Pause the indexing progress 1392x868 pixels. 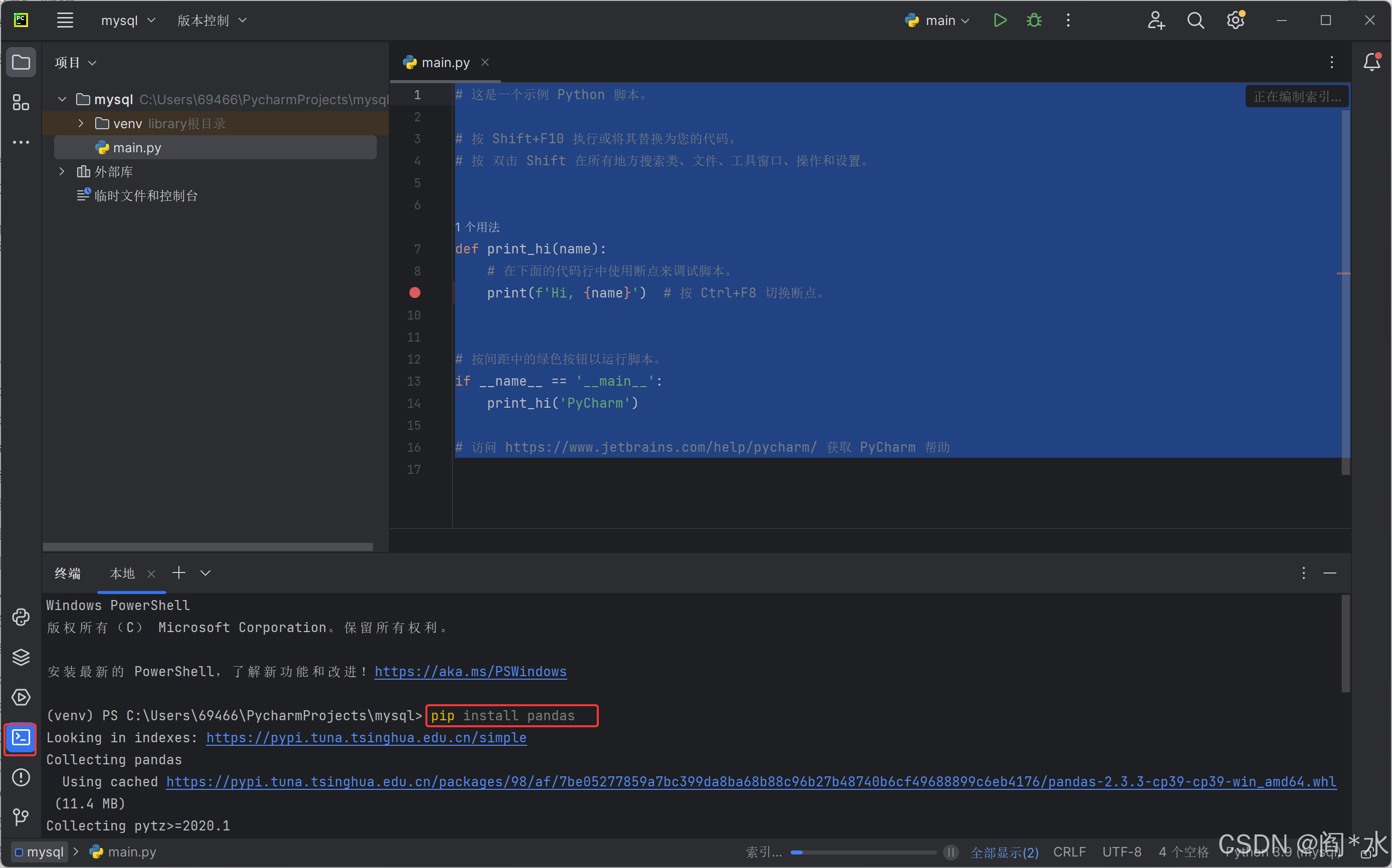point(951,852)
